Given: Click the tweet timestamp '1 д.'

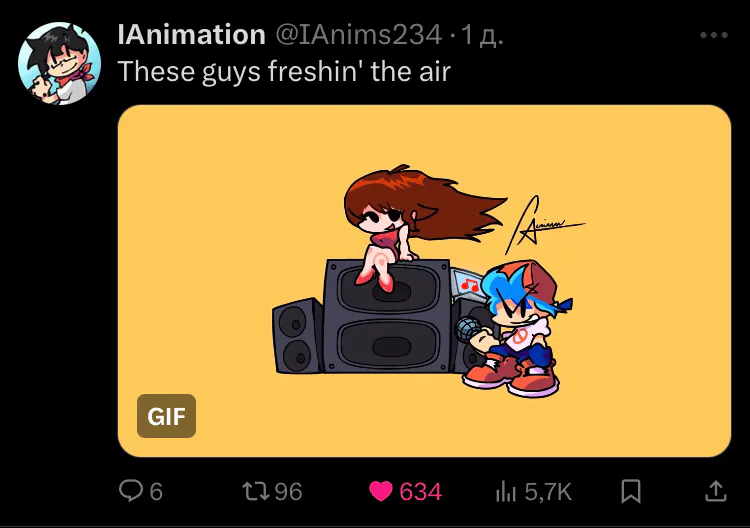Looking at the screenshot, I should (x=482, y=35).
